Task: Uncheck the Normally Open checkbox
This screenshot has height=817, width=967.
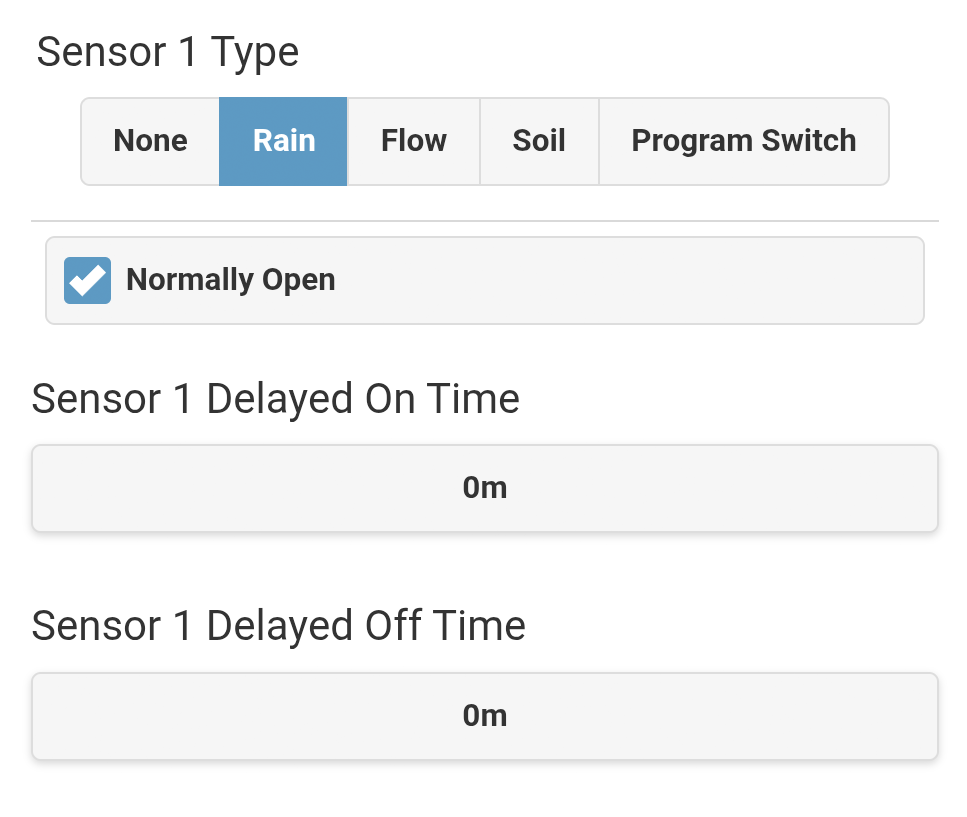Action: click(x=88, y=281)
